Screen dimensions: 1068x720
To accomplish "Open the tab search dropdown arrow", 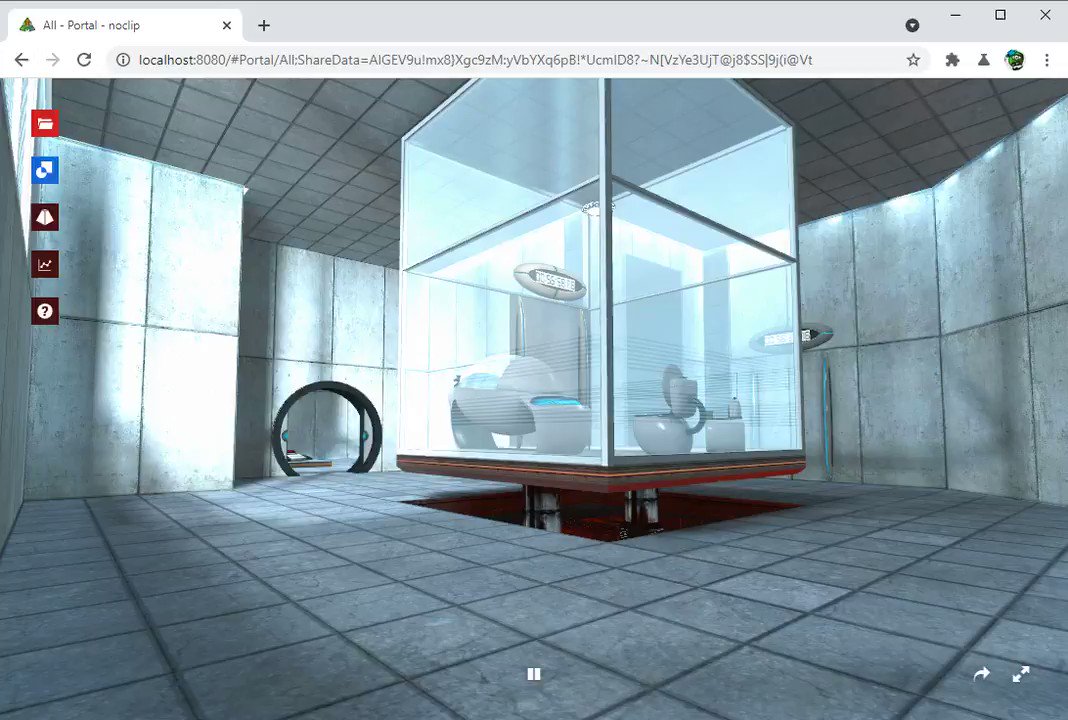I will 913,25.
